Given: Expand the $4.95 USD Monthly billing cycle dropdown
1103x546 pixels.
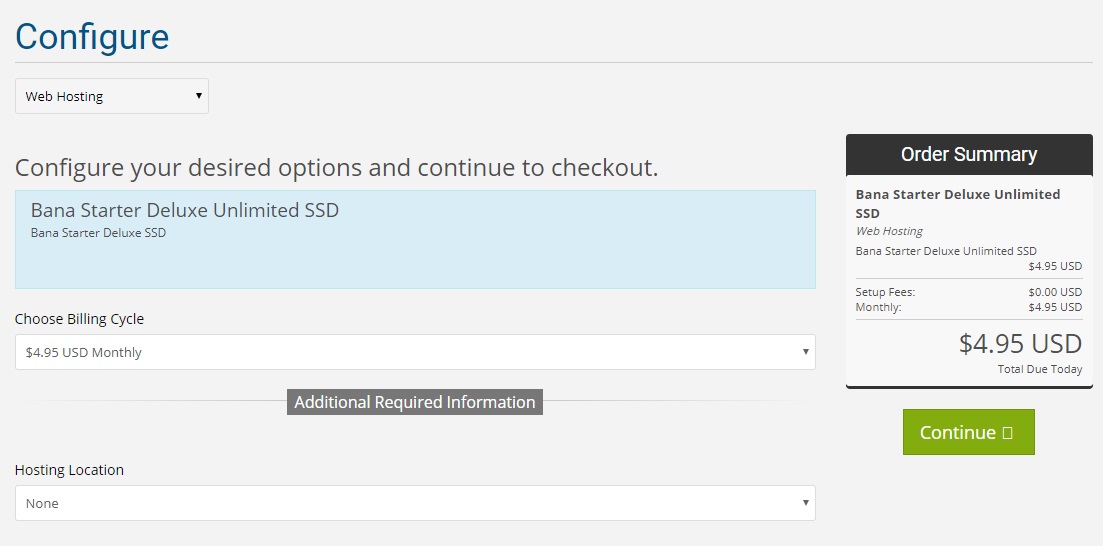Looking at the screenshot, I should (x=415, y=352).
